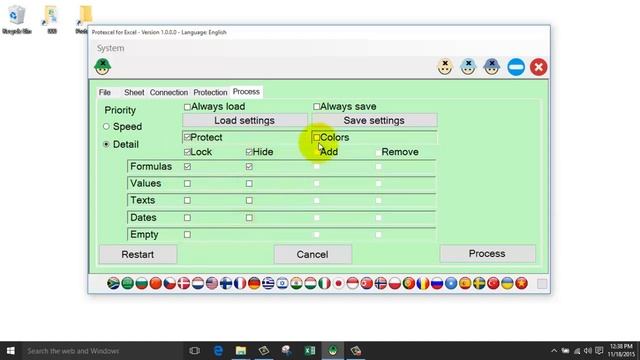Pick the Hungary flag icon
Viewport: 640px width, 360px height.
[310, 283]
